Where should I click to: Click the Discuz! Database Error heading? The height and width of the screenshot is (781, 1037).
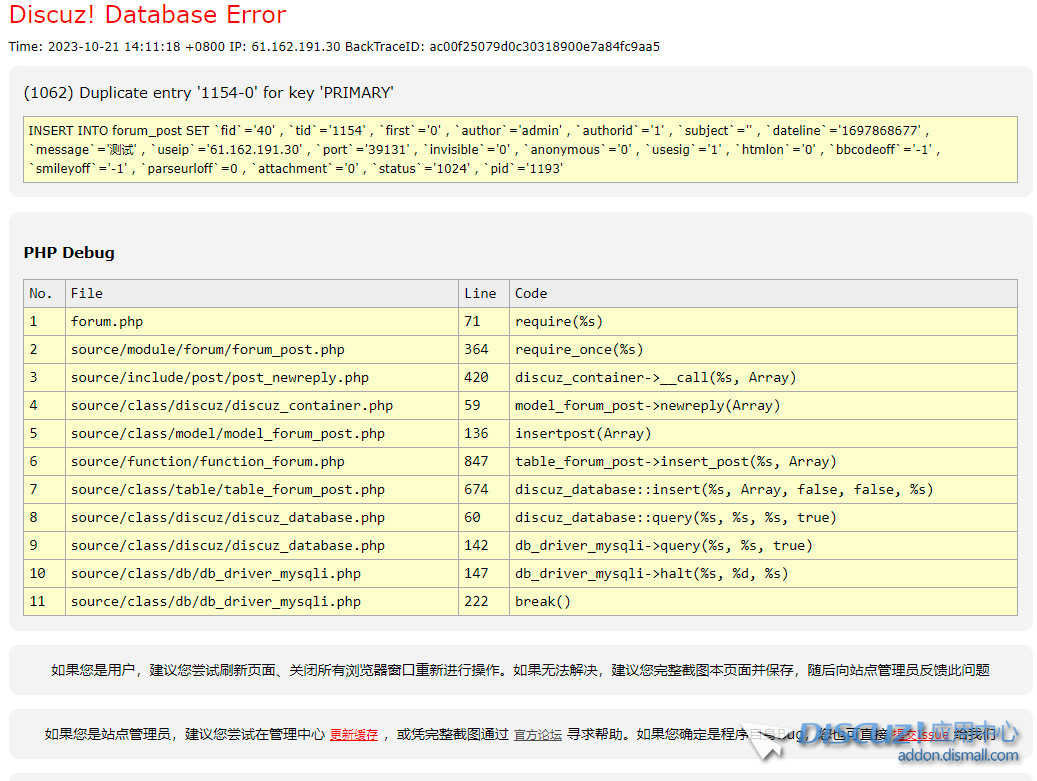coord(147,15)
